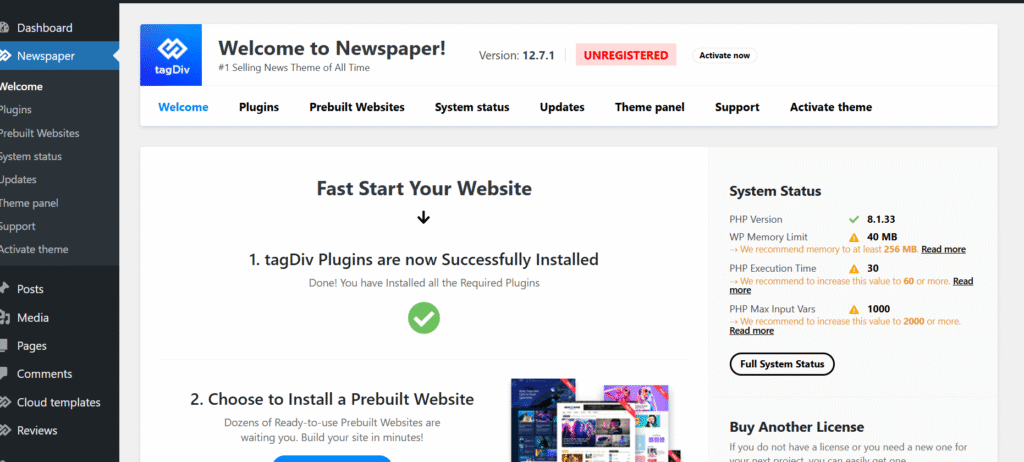Open the Support tab
1024x462 pixels.
tap(737, 107)
